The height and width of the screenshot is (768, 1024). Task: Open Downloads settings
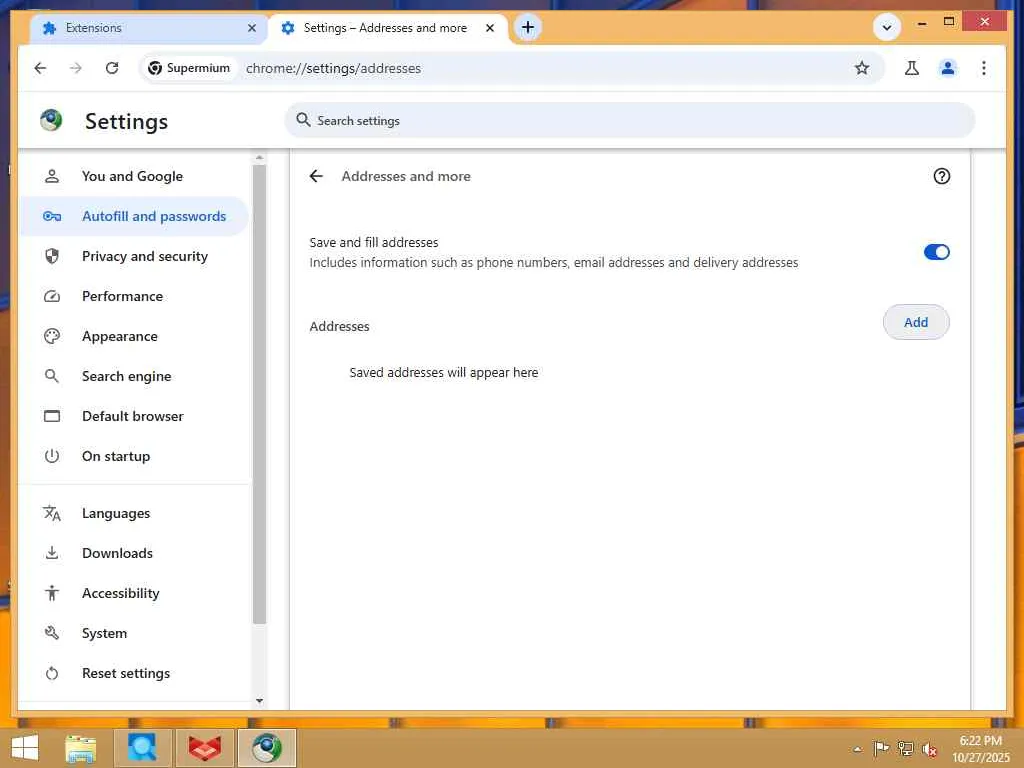click(x=134, y=553)
